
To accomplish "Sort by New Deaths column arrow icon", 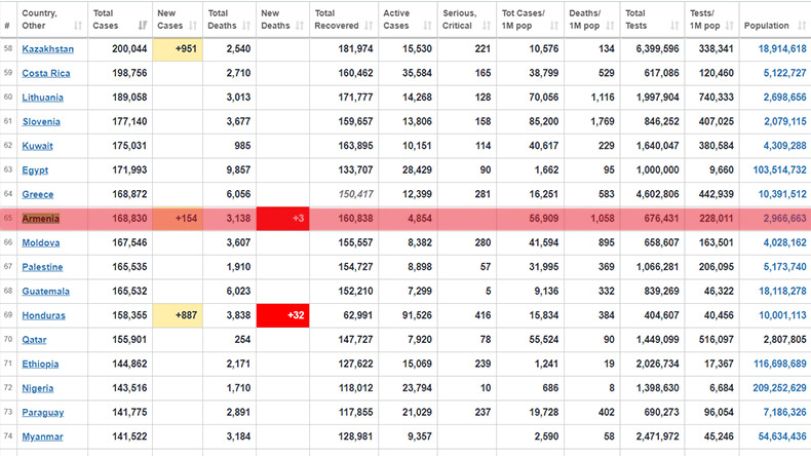I will pos(299,25).
